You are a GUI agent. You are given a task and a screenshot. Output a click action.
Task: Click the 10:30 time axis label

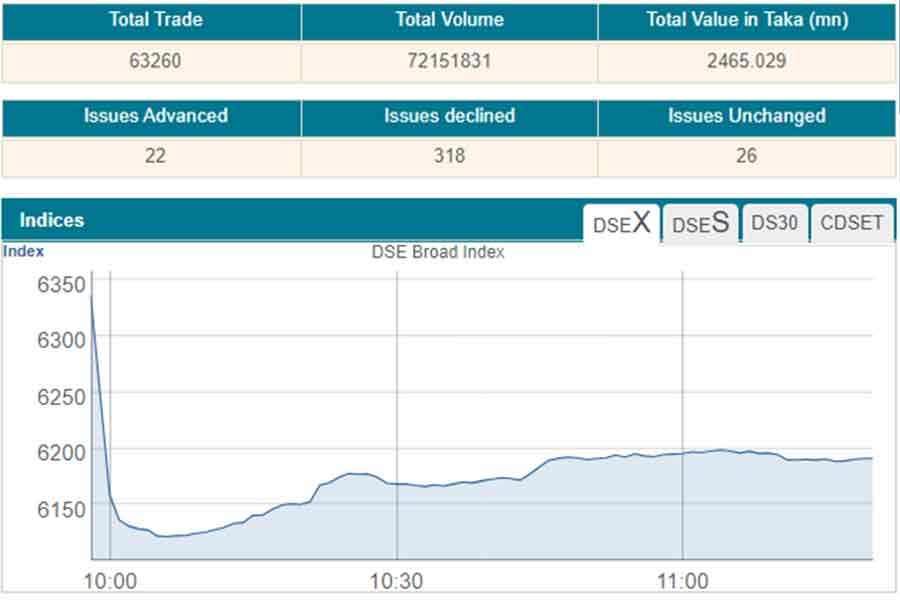coord(398,581)
